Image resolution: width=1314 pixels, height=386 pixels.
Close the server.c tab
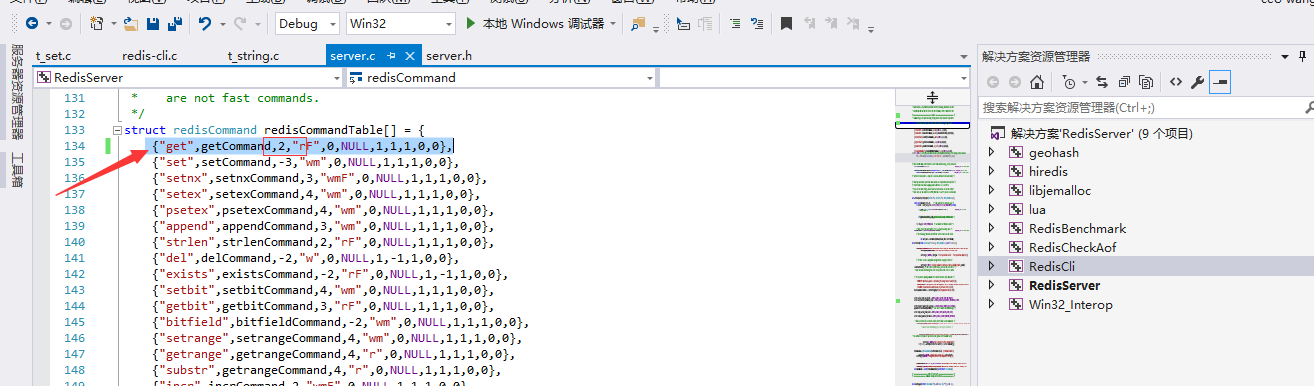tap(411, 56)
